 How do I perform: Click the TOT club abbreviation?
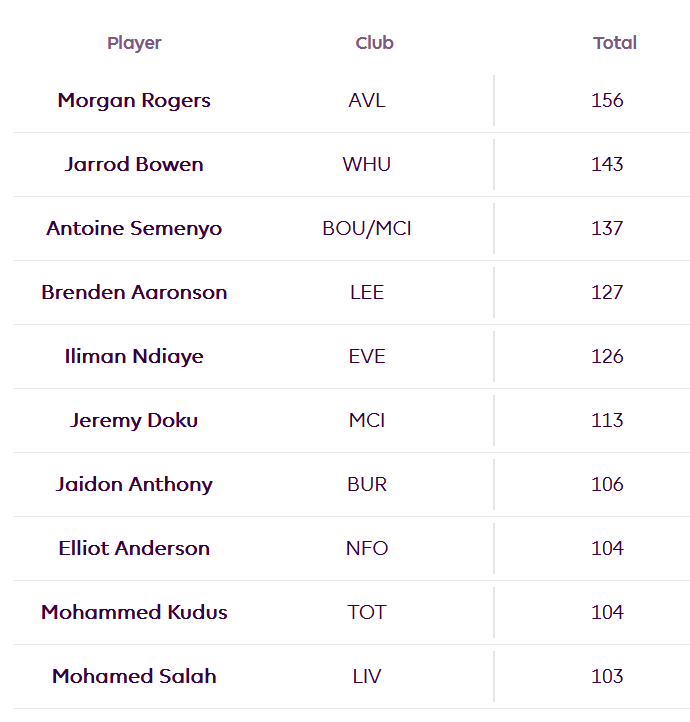point(367,612)
